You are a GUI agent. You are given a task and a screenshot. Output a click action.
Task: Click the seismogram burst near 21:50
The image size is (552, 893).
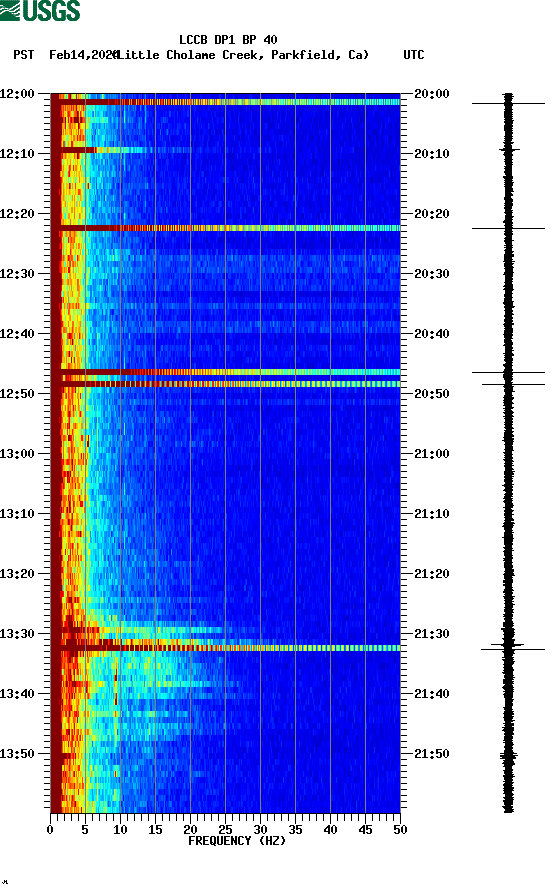(x=509, y=756)
